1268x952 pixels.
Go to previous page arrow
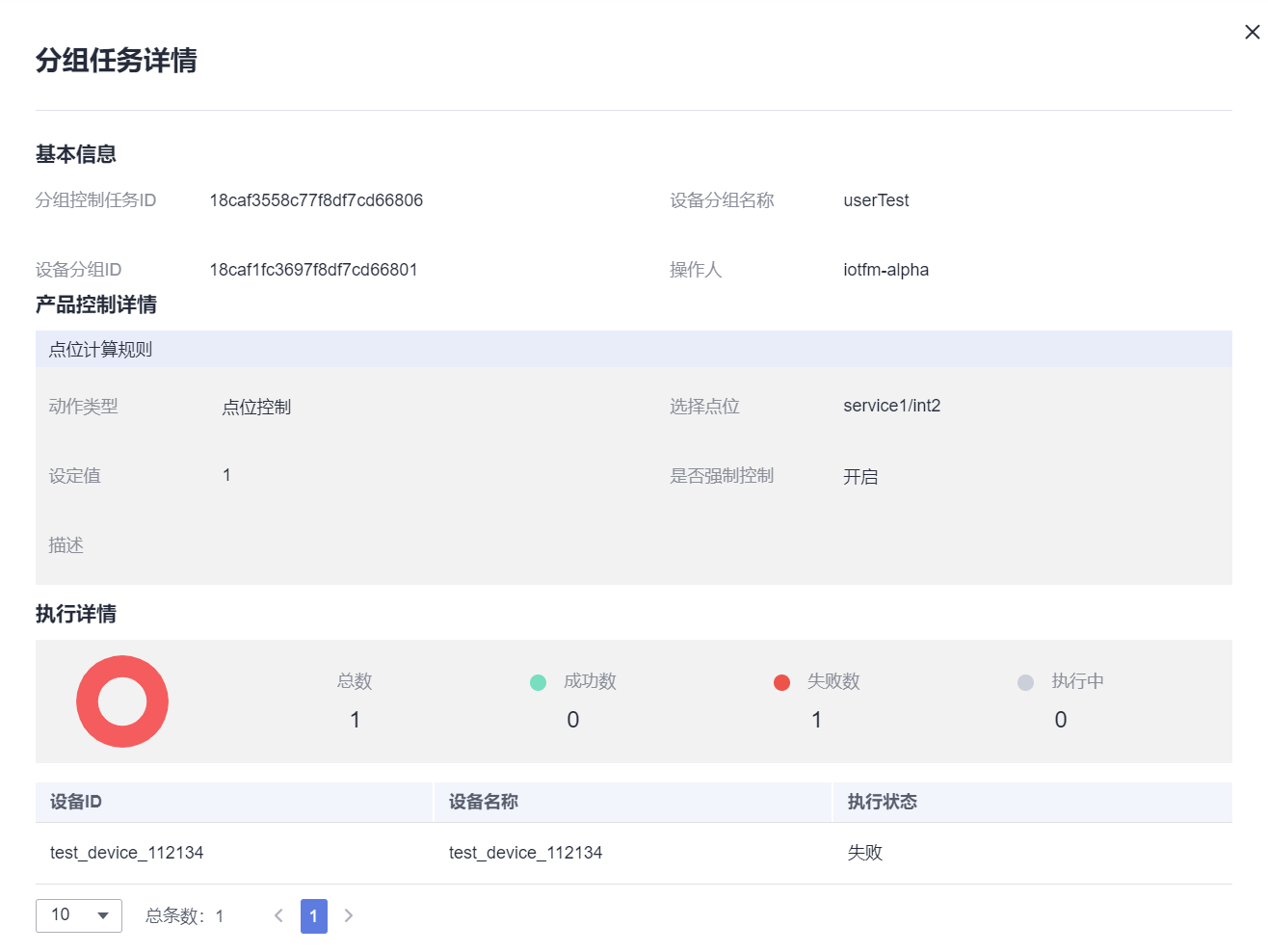point(278,915)
